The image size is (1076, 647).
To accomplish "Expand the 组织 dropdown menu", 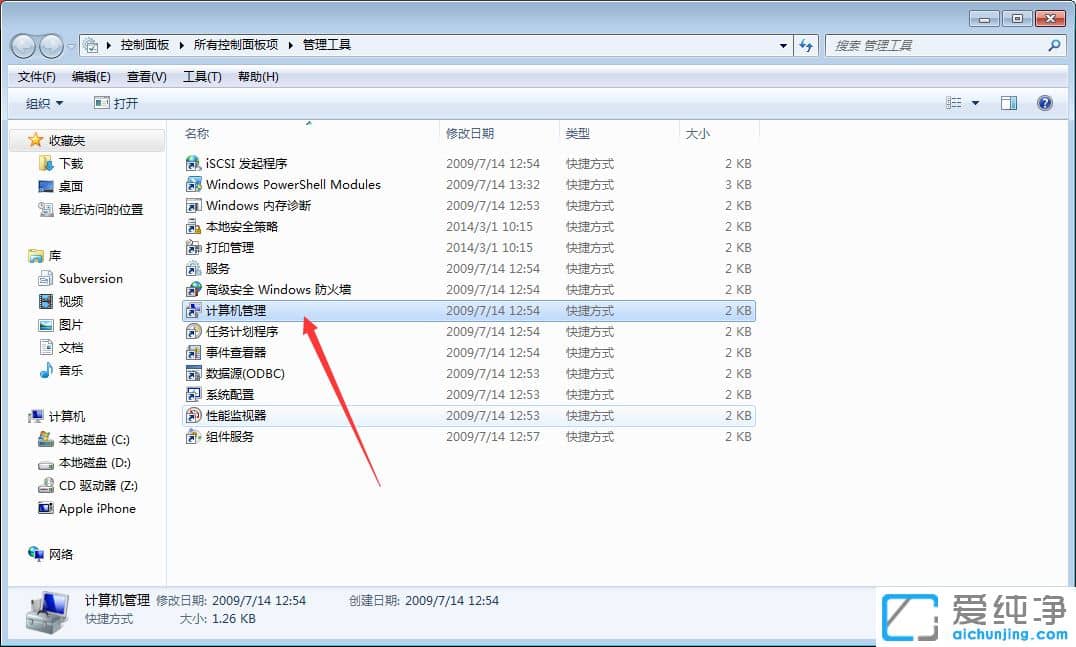I will click(x=42, y=102).
